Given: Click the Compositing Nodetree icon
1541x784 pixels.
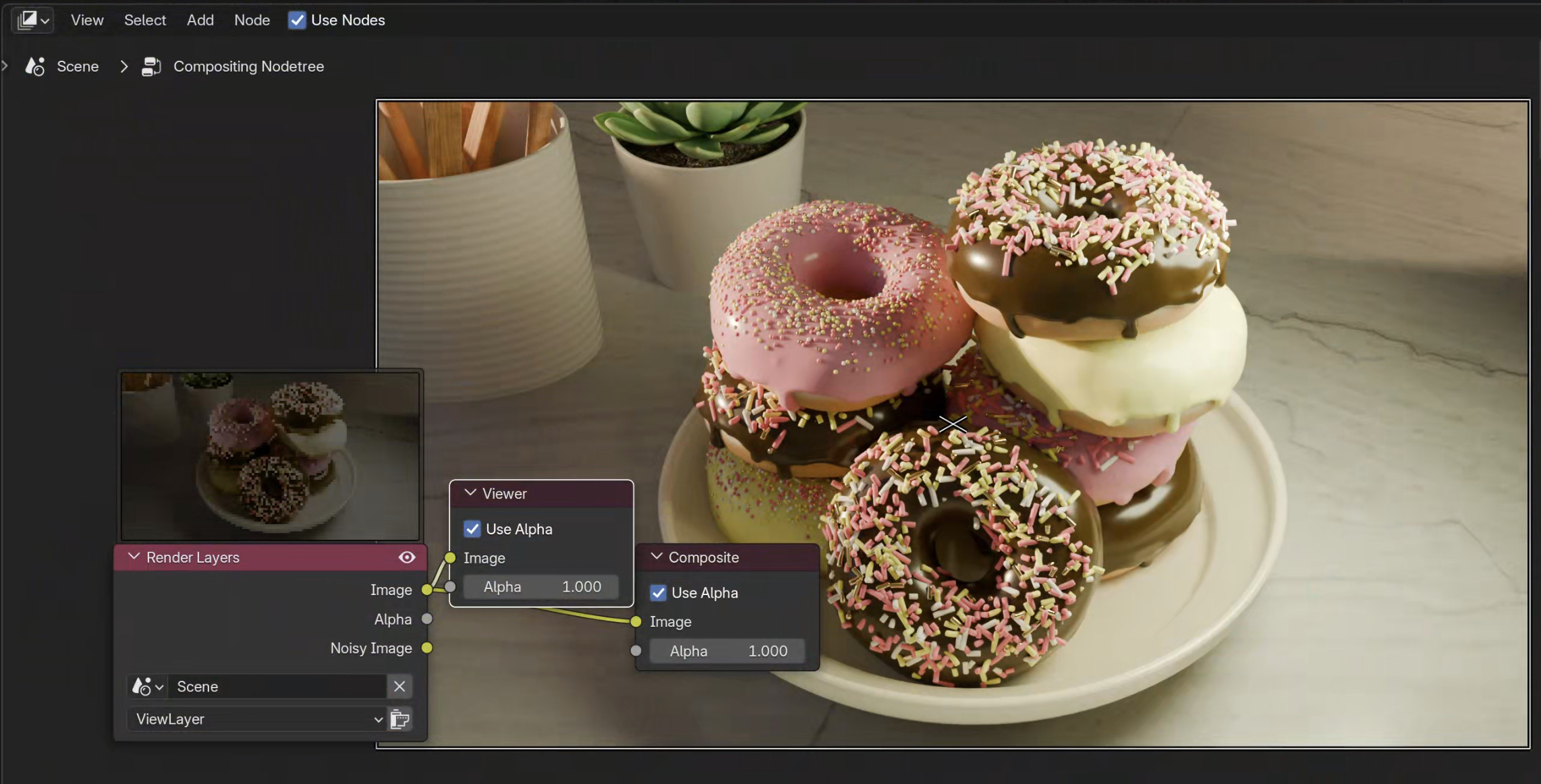Looking at the screenshot, I should (x=151, y=66).
